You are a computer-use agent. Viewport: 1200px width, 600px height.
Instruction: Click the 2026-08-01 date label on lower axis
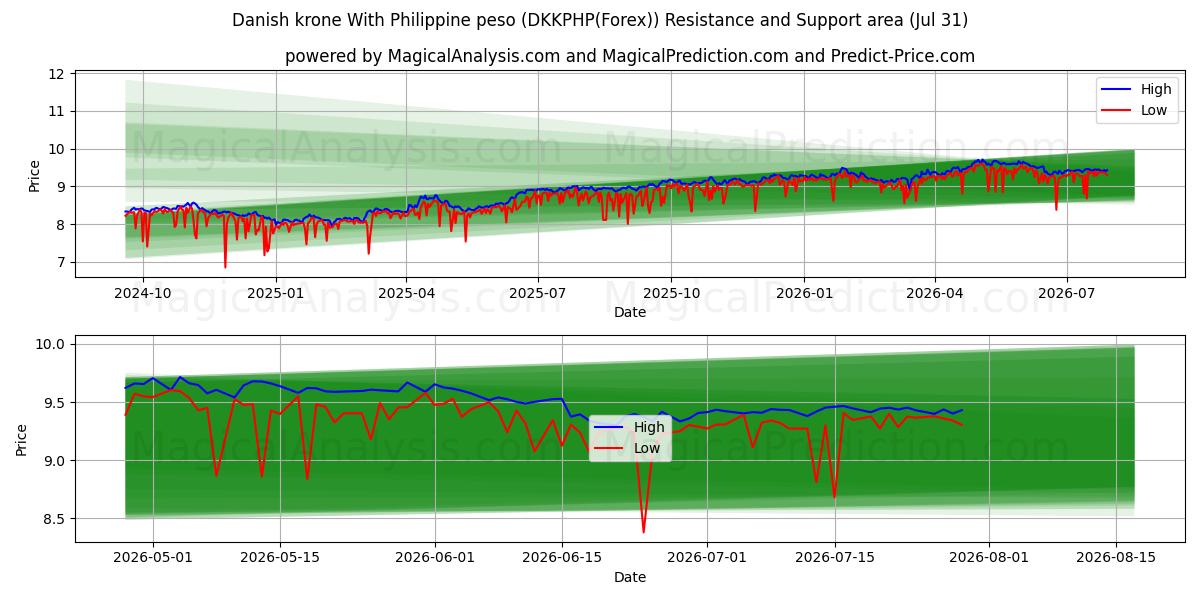989,558
